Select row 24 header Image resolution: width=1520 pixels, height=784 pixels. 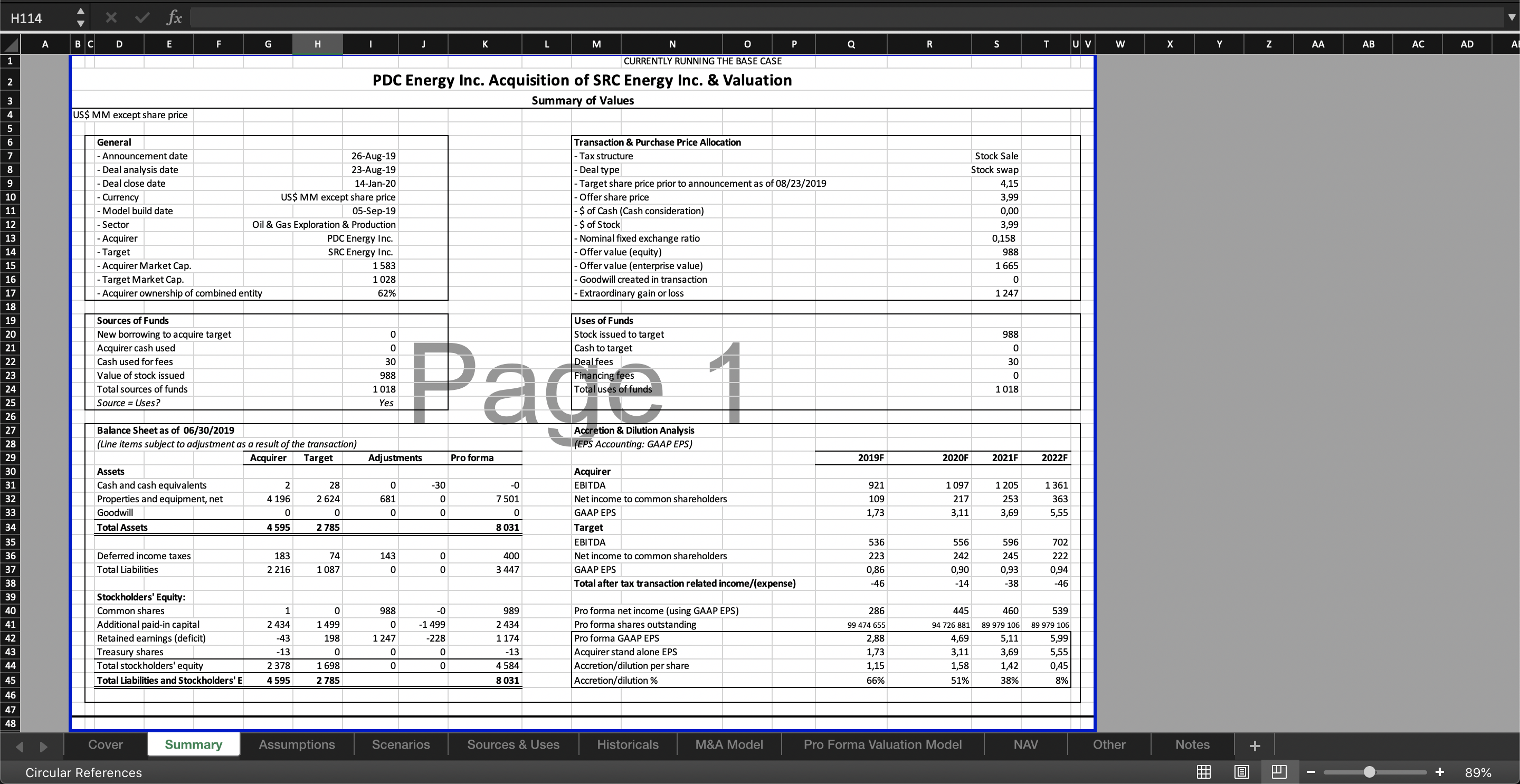coord(10,389)
